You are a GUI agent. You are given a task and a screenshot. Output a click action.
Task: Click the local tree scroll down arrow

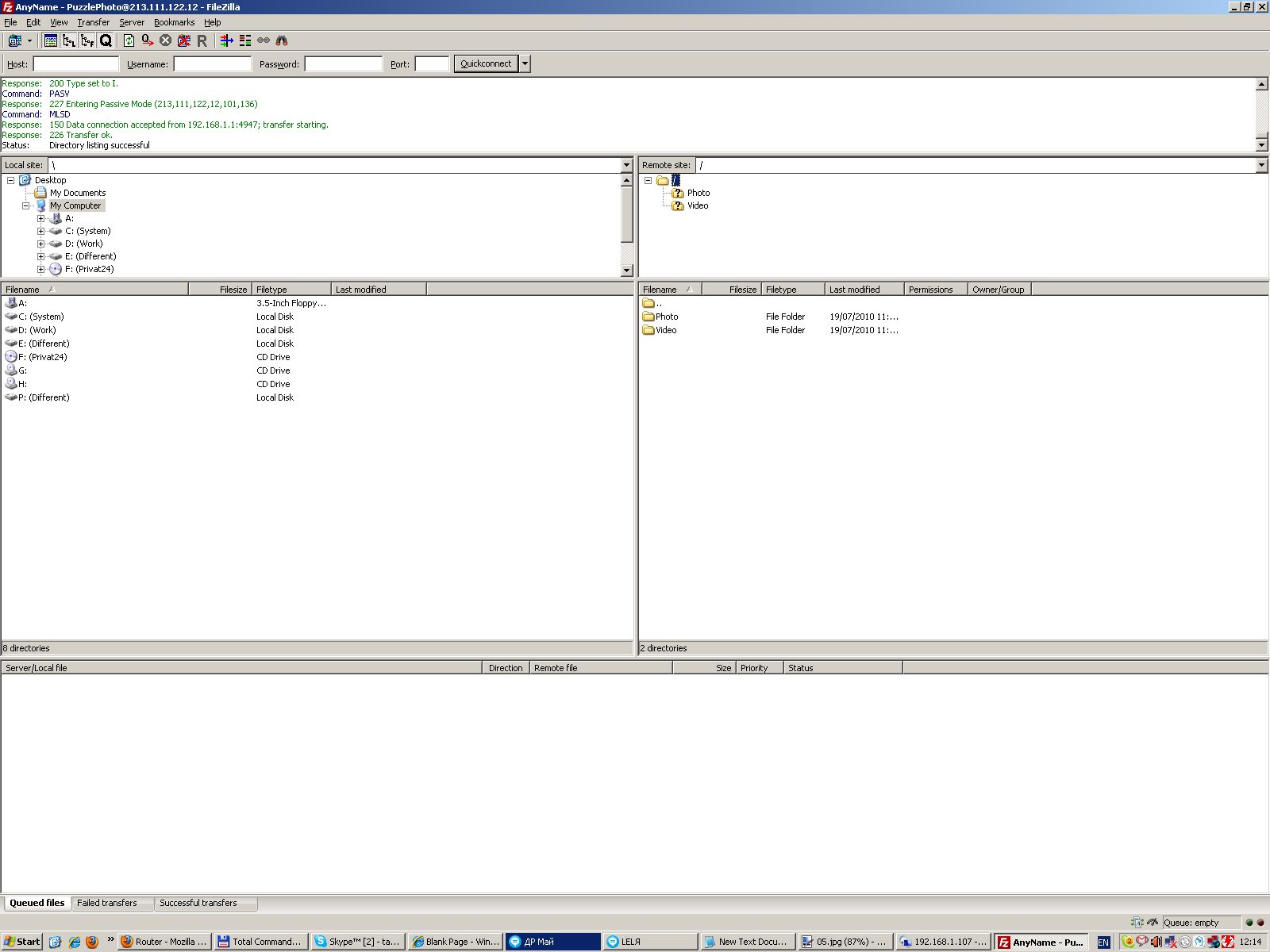[627, 271]
